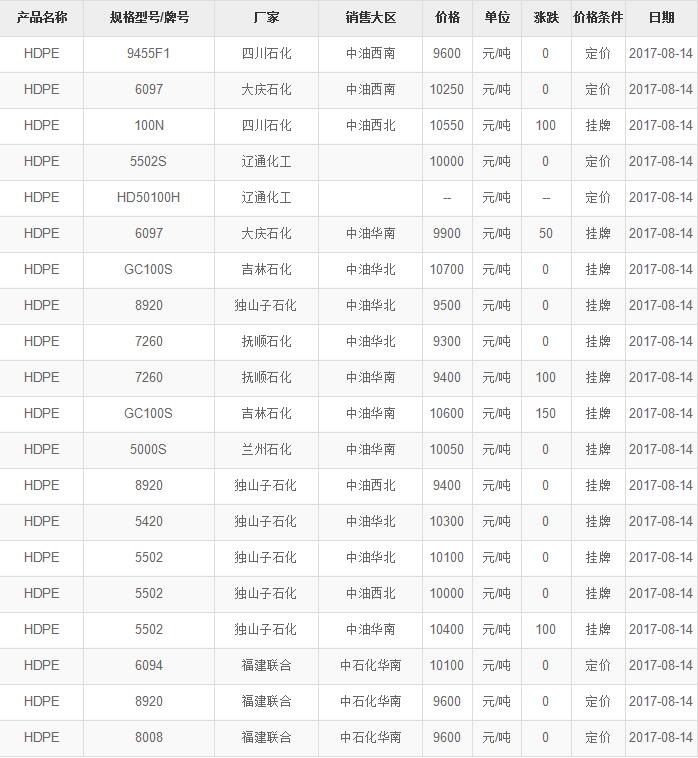Click 中石化华南 in the 8920 福建联合 row
Image resolution: width=698 pixels, height=758 pixels.
coord(371,701)
